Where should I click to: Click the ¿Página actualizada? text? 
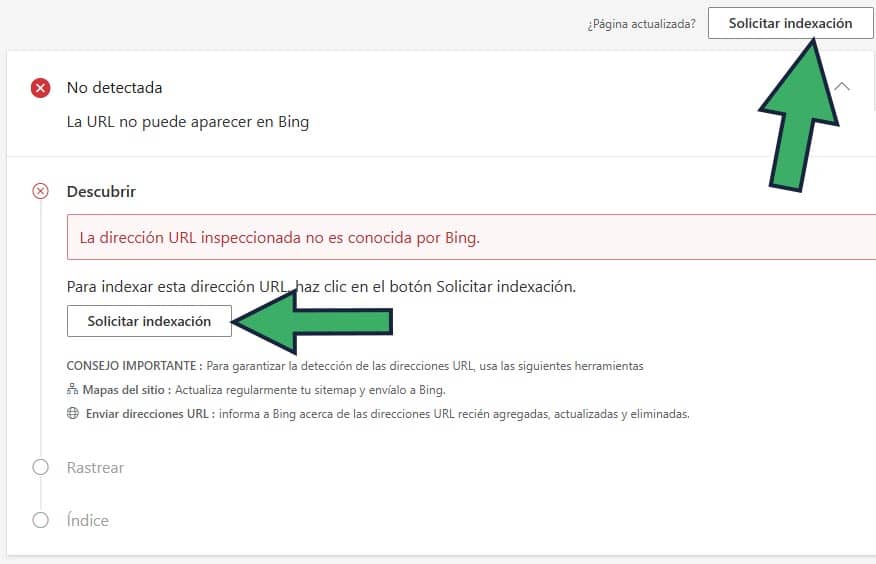pyautogui.click(x=641, y=24)
